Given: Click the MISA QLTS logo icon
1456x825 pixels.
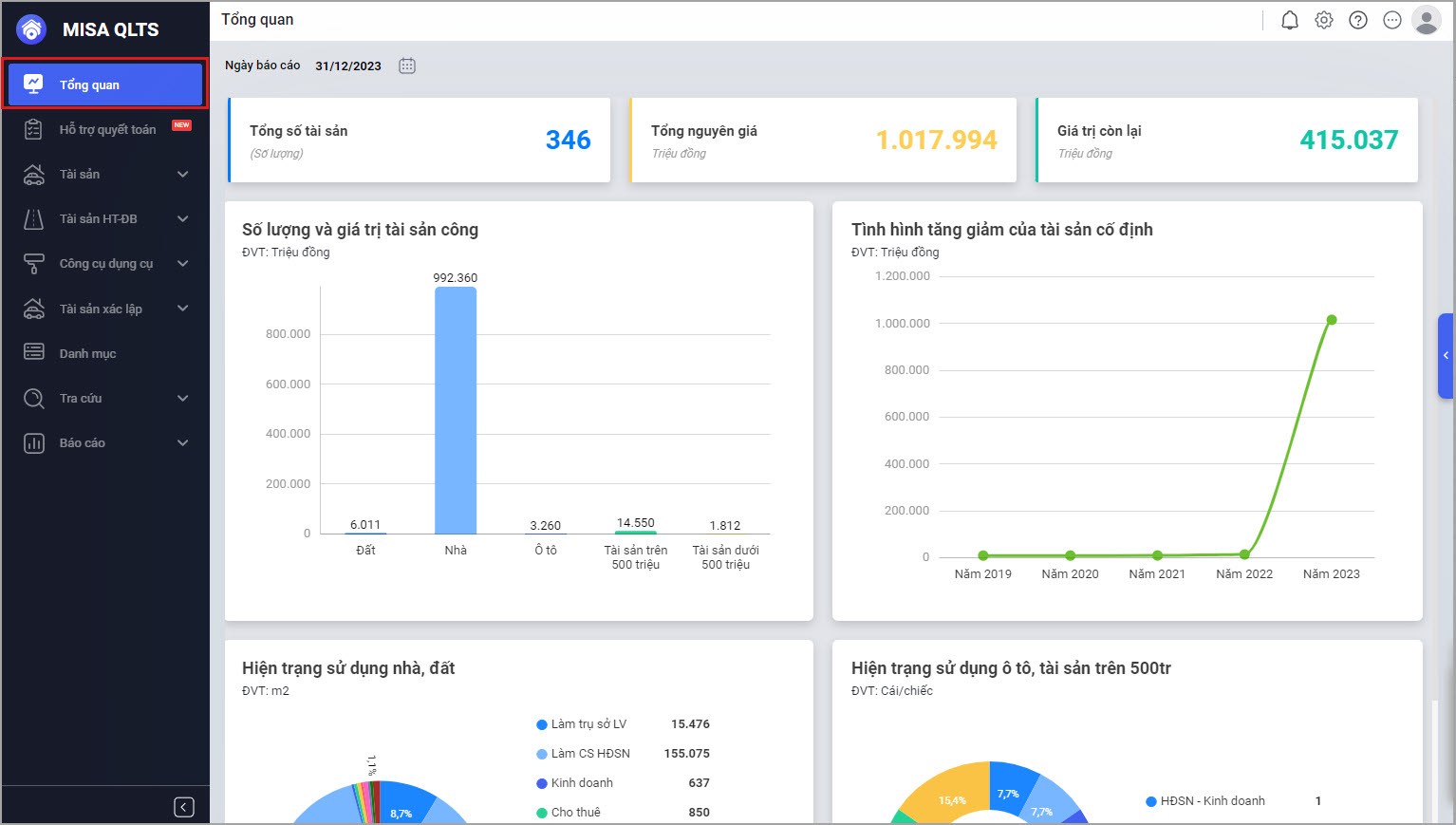Looking at the screenshot, I should [x=32, y=29].
